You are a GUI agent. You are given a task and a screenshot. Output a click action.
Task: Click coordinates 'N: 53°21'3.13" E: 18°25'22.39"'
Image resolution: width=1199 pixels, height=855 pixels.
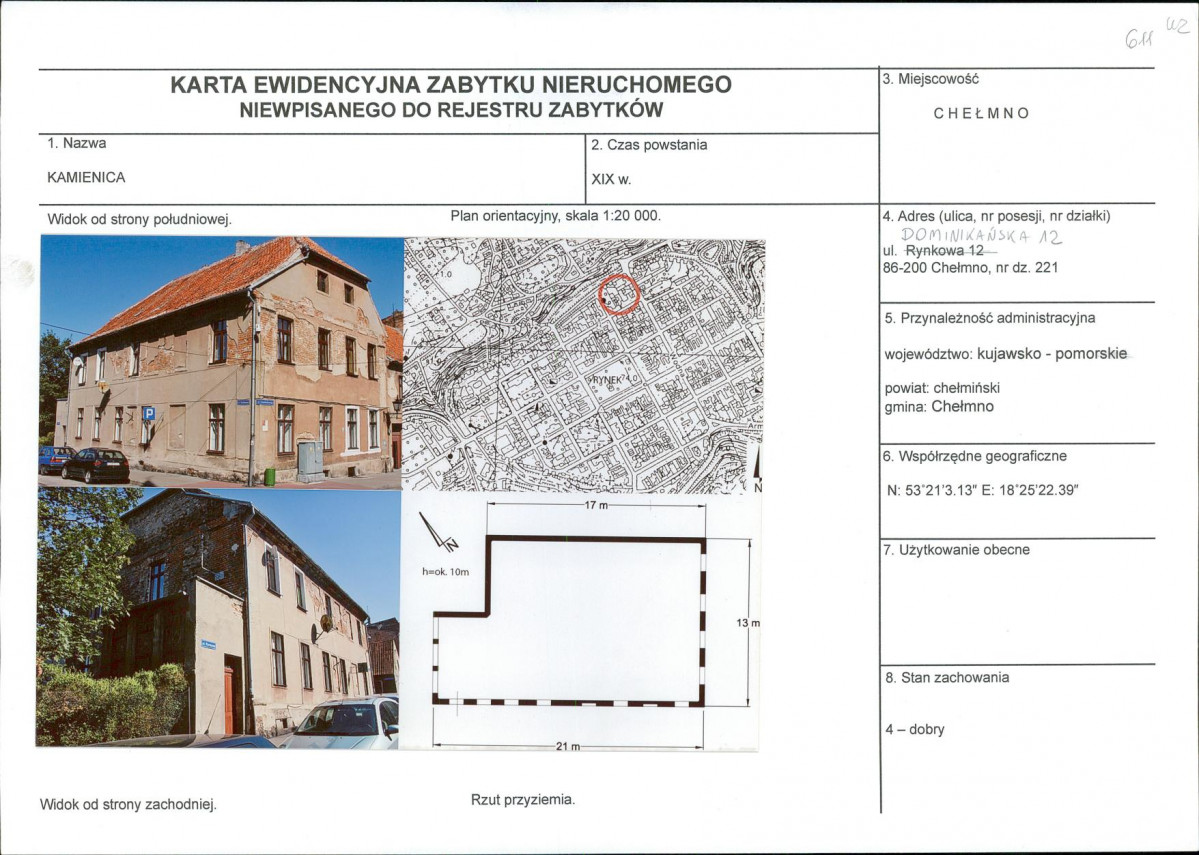983,490
